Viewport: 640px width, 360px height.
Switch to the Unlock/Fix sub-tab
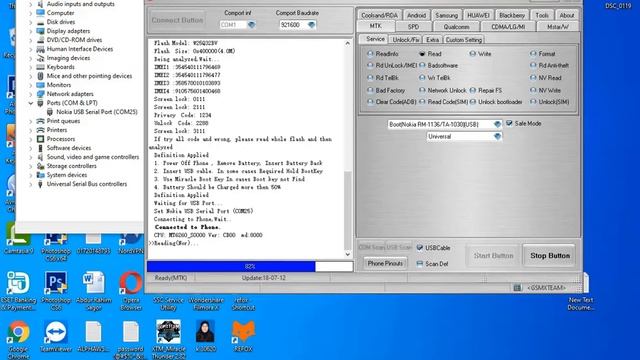tap(406, 40)
